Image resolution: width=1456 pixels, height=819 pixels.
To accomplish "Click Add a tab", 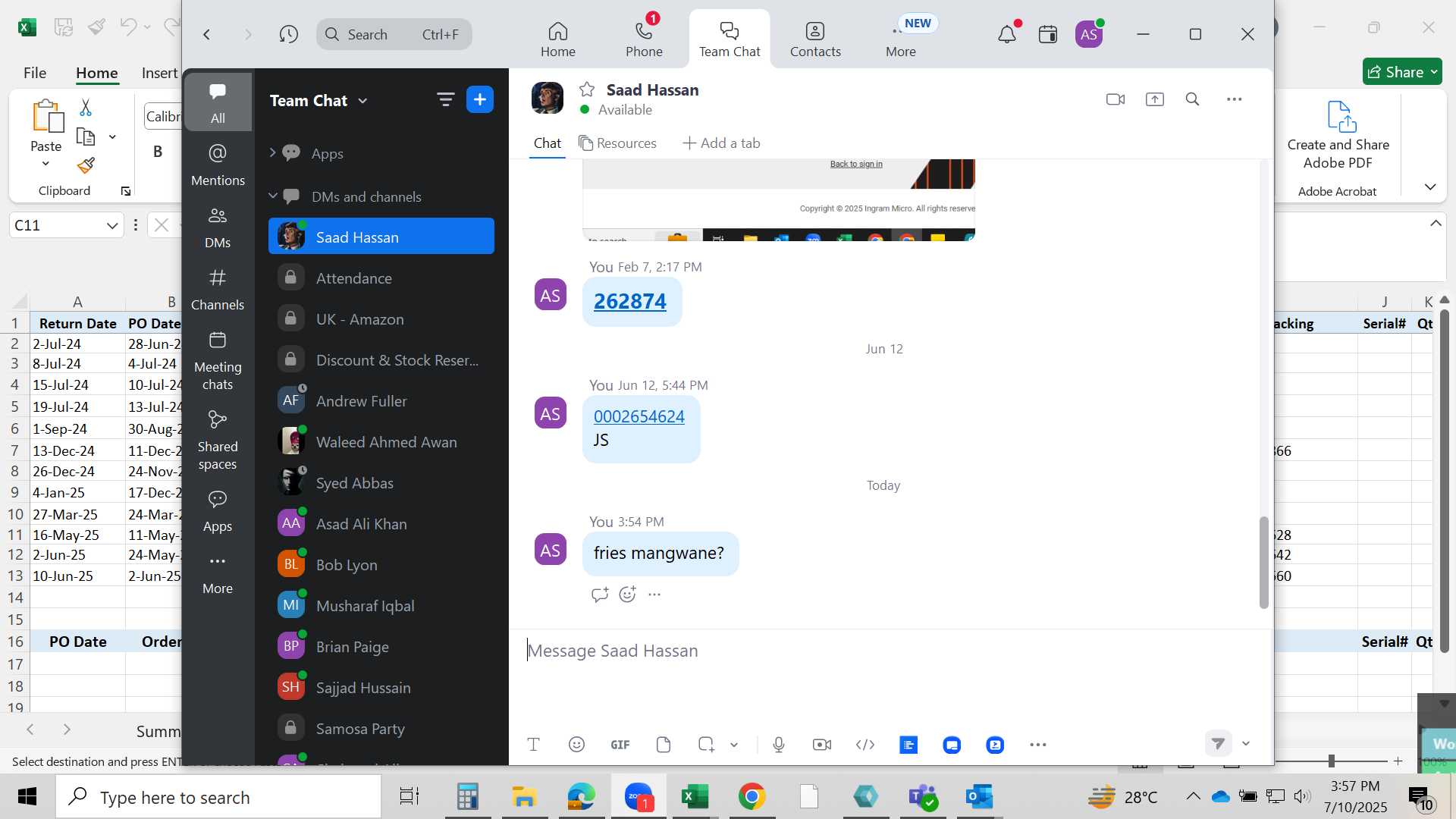I will pos(721,143).
